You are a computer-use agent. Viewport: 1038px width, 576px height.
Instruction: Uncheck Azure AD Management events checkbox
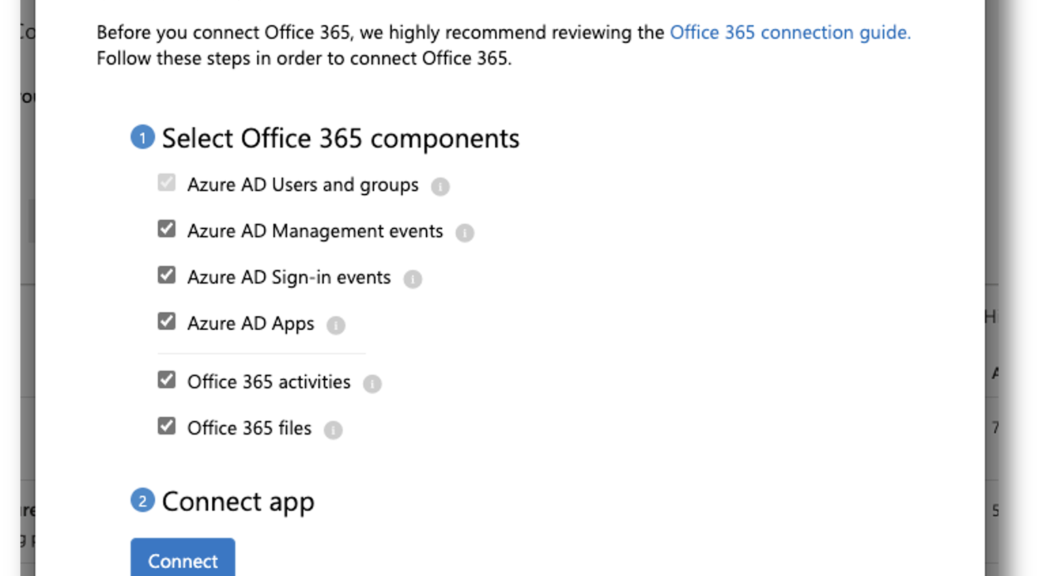[x=167, y=229]
